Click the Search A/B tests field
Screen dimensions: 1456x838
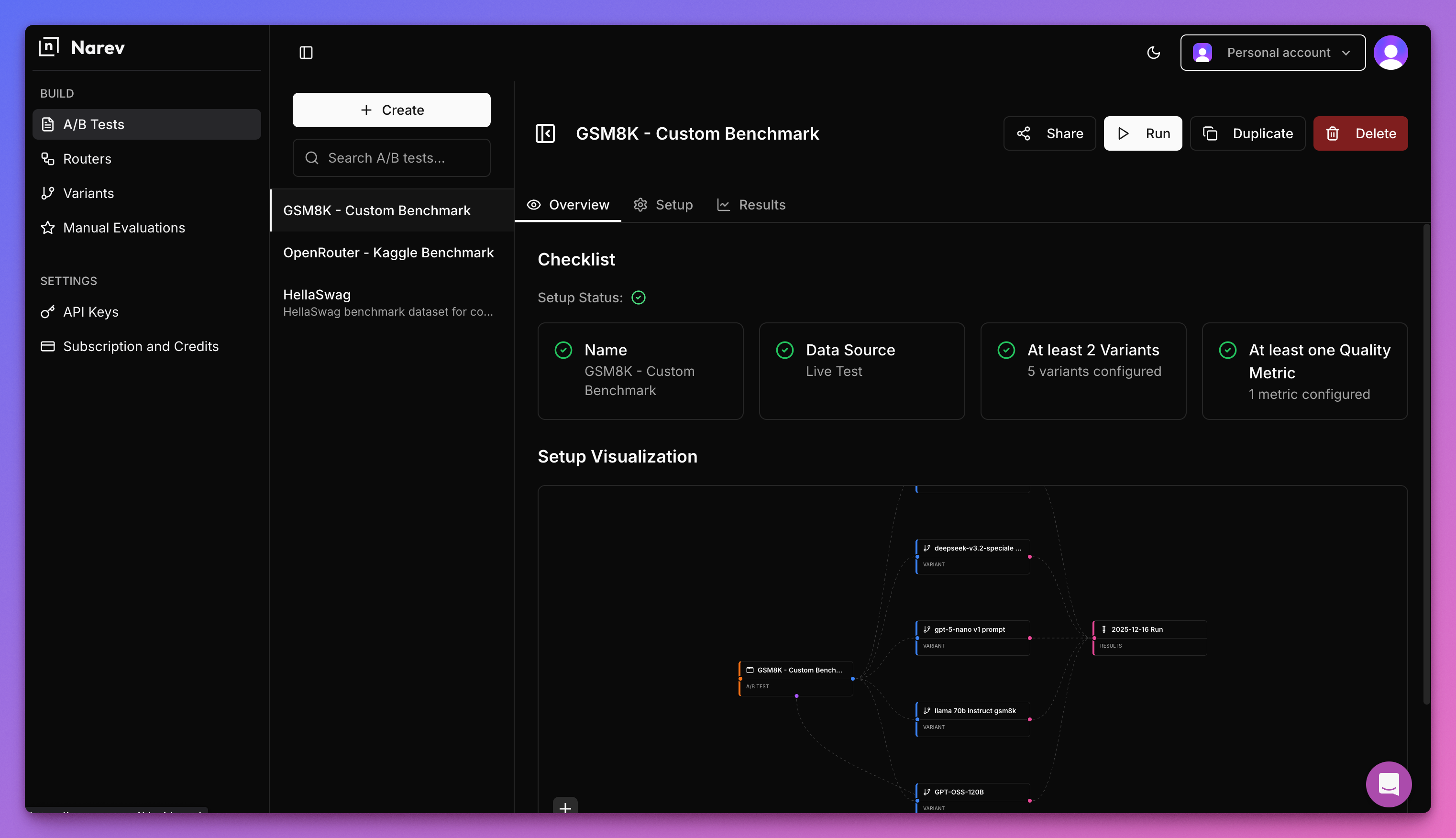(x=391, y=158)
